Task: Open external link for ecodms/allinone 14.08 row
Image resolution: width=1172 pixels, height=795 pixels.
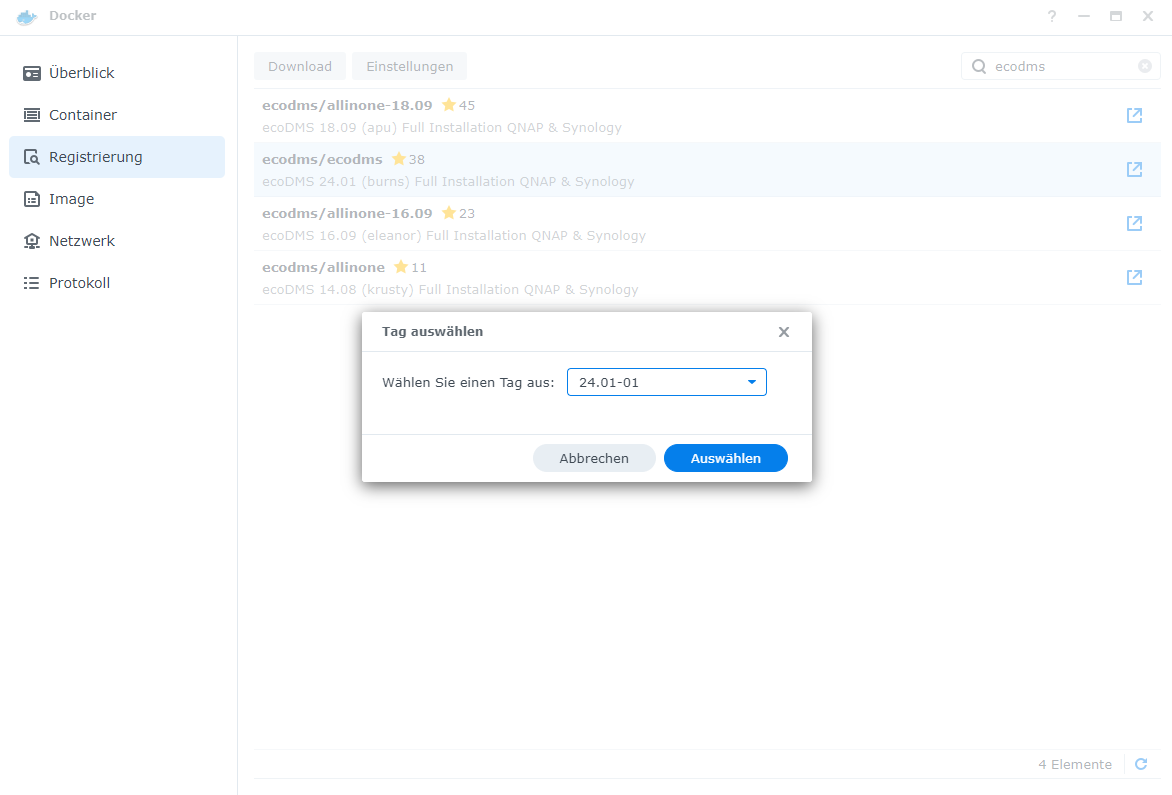Action: (1134, 277)
